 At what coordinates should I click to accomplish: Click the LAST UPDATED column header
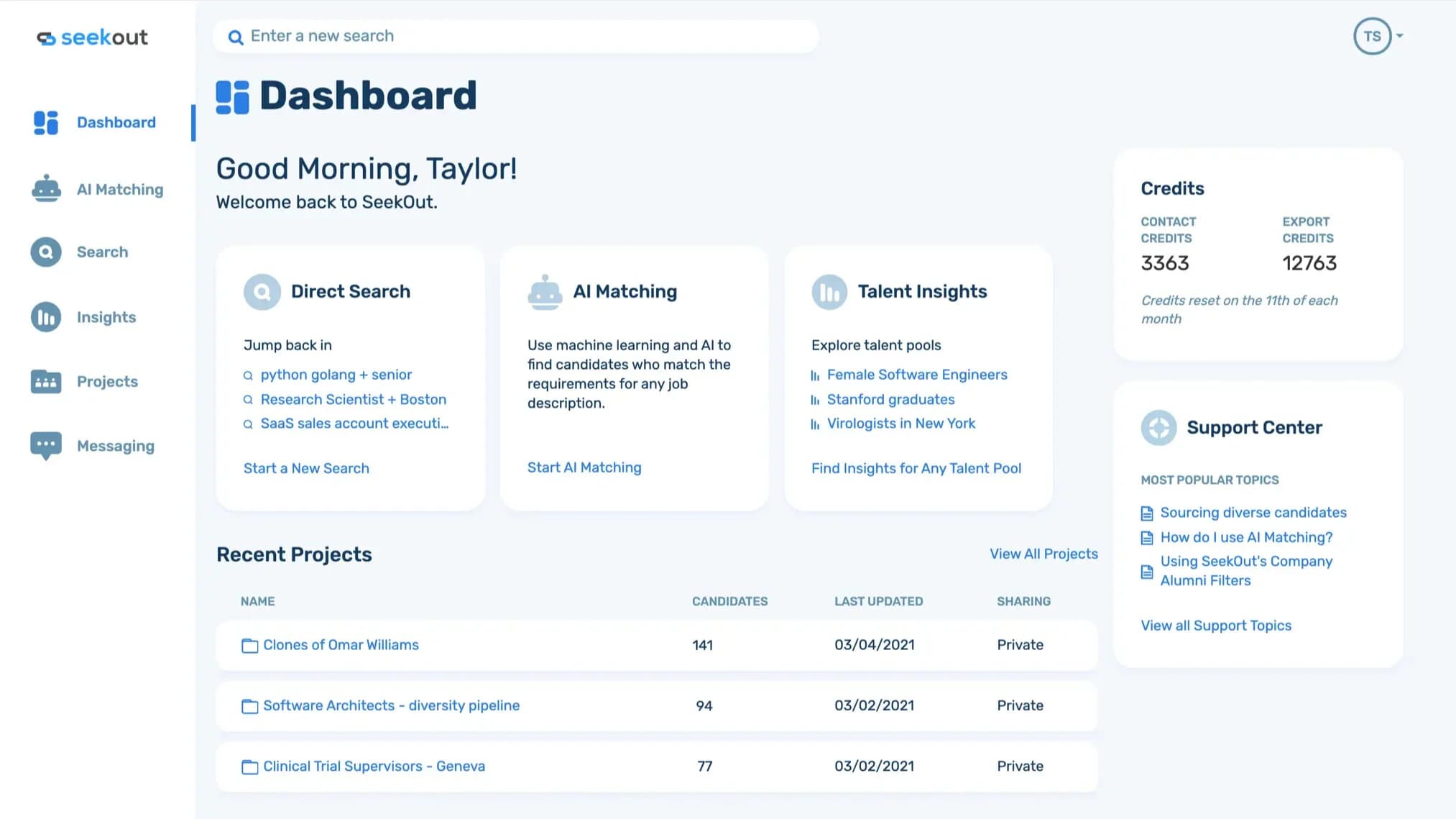(878, 601)
